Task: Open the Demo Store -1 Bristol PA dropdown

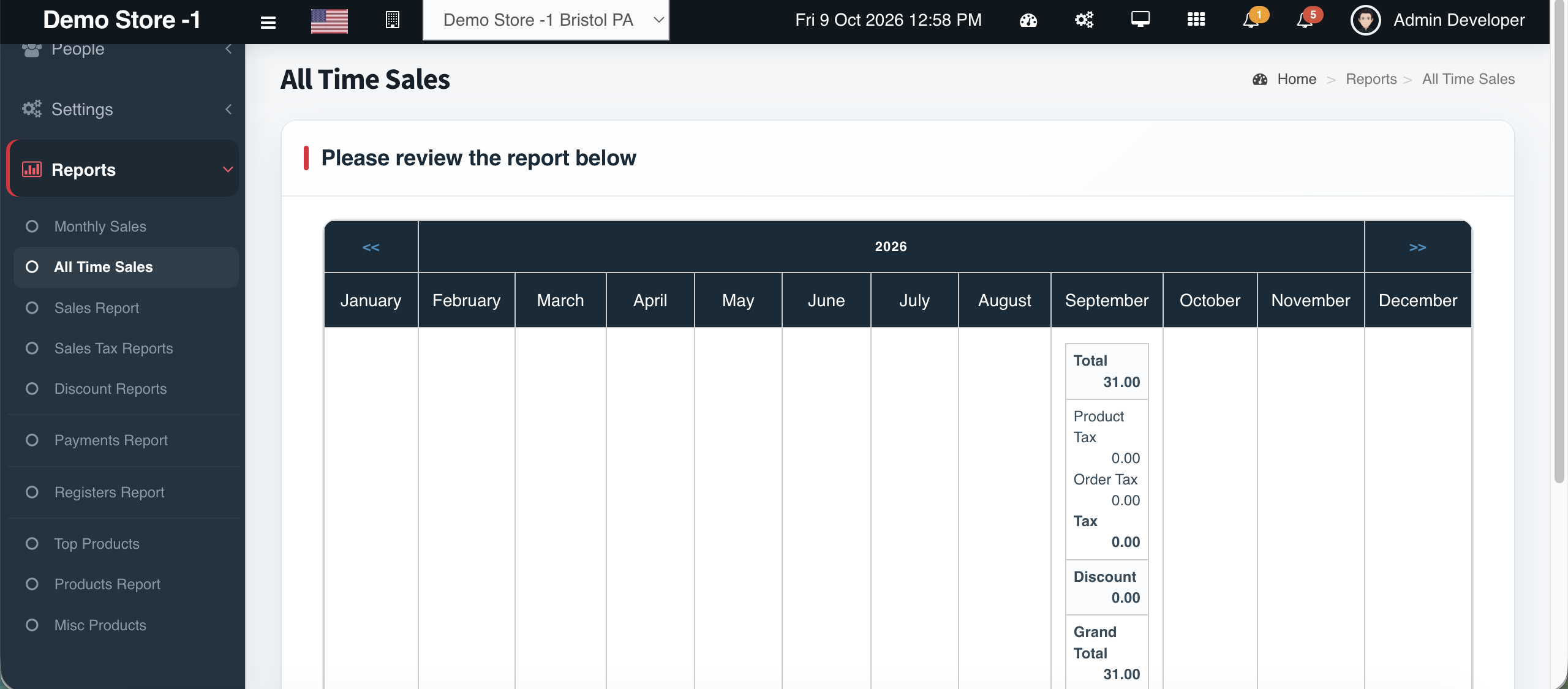Action: point(546,20)
